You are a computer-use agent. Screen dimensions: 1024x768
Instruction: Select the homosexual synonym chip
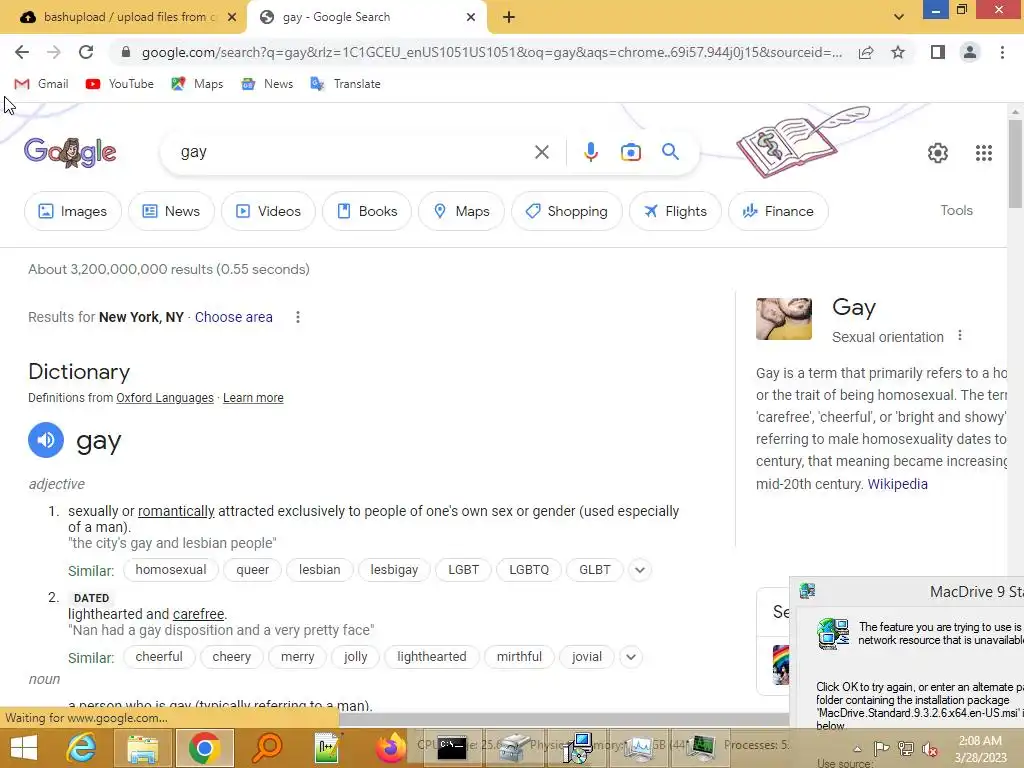coord(170,569)
